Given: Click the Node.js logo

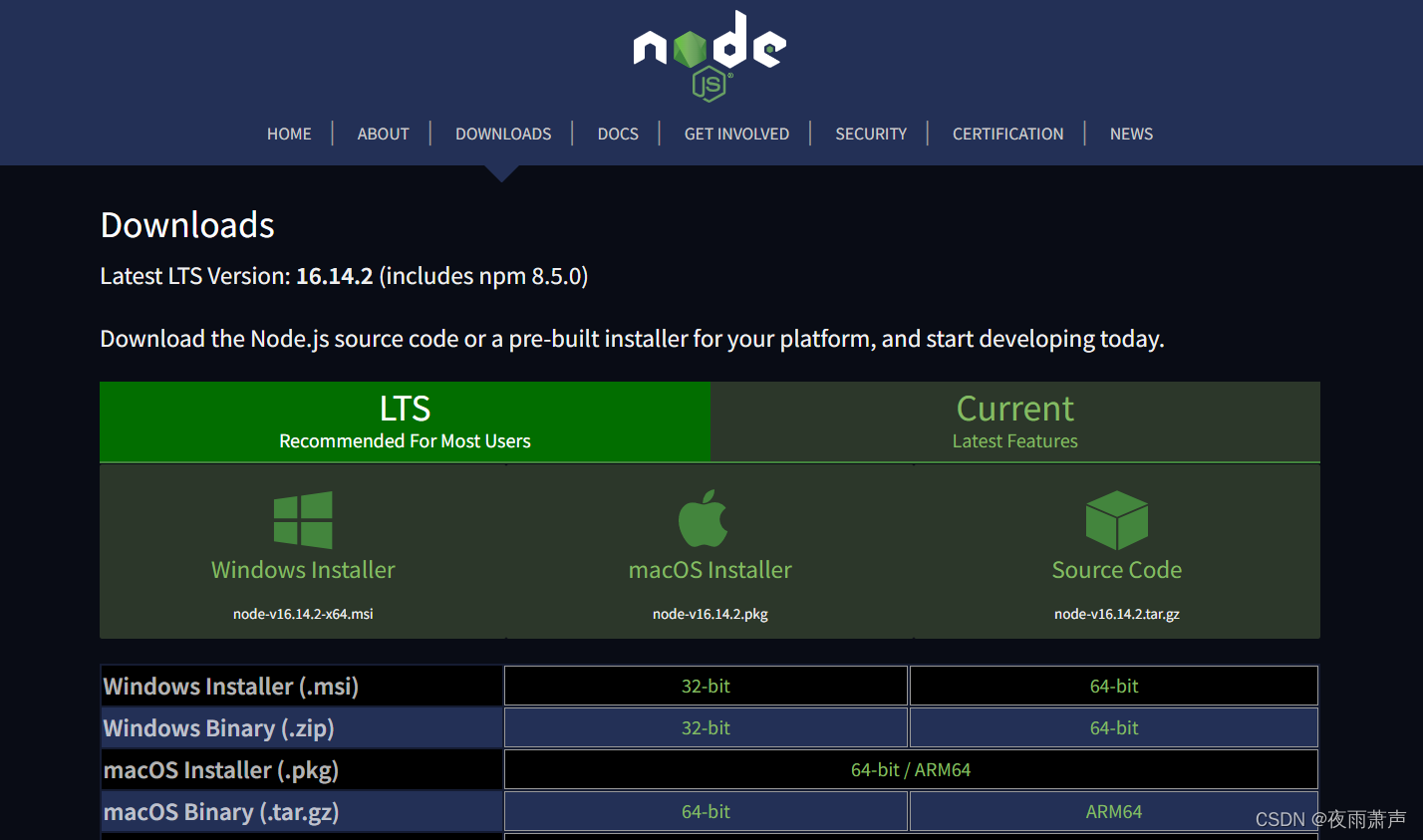Looking at the screenshot, I should [x=710, y=56].
